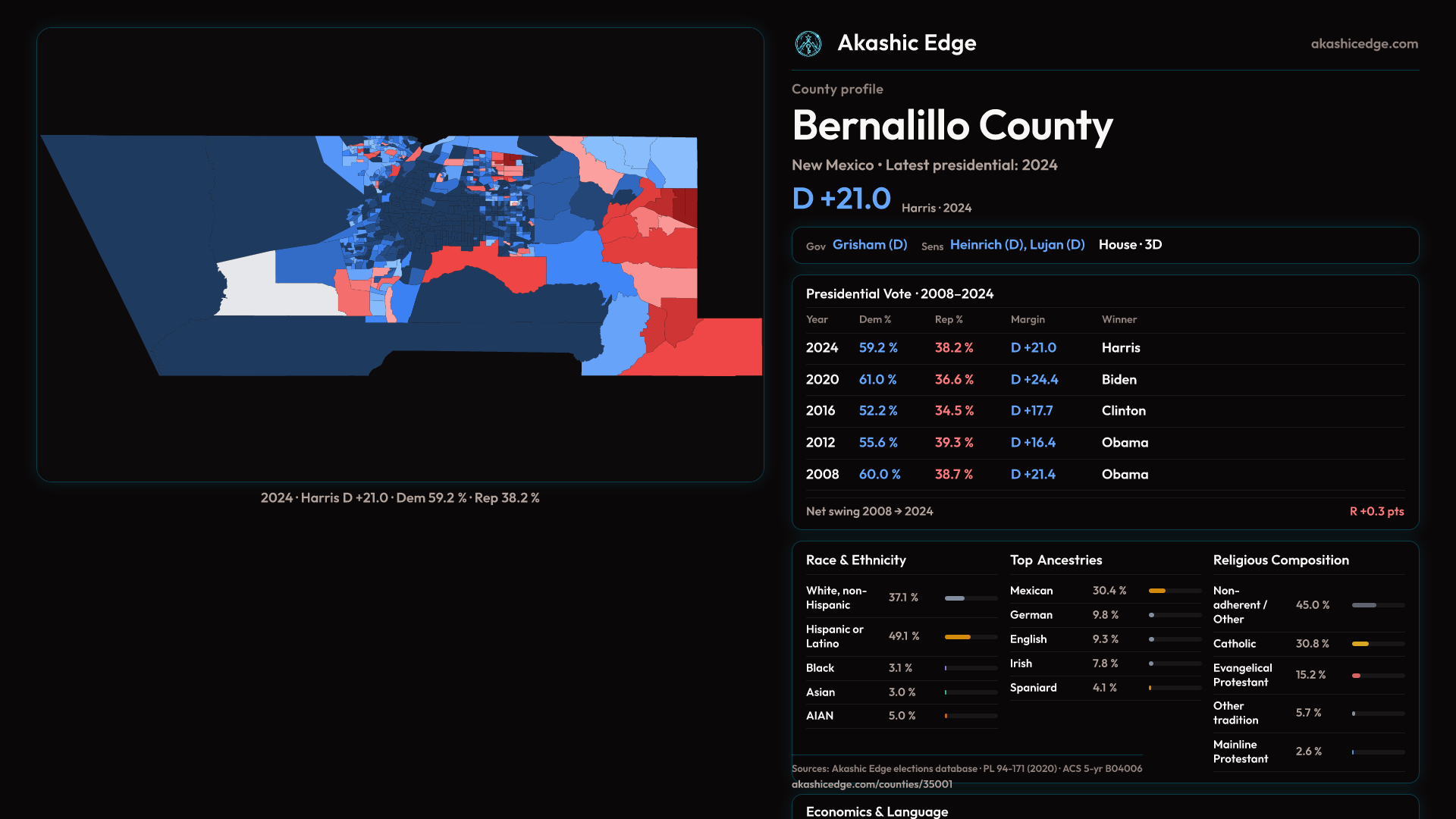This screenshot has height=819, width=1456.
Task: Click the Economics & Language section header
Action: 877,811
